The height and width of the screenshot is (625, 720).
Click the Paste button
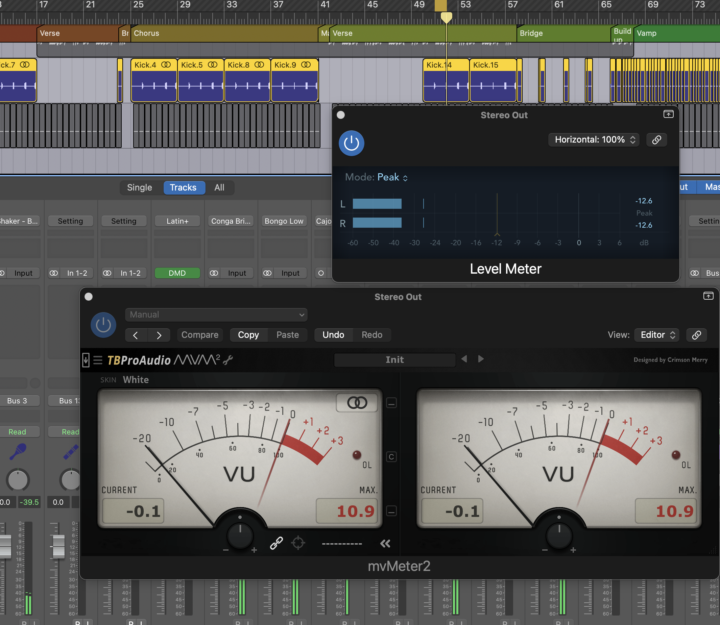287,335
